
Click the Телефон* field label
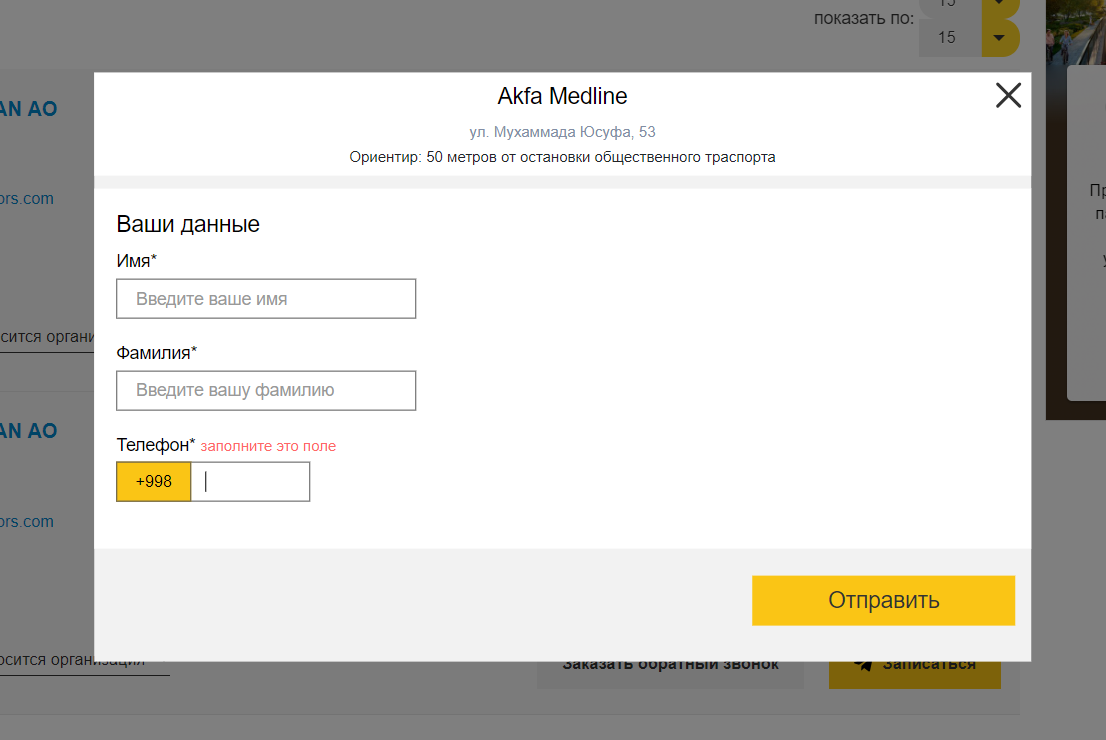click(155, 445)
